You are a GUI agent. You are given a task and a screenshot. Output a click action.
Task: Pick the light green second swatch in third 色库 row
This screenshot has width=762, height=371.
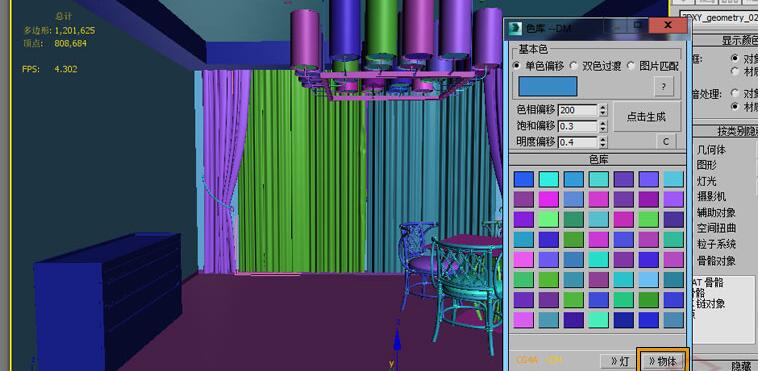pos(548,219)
